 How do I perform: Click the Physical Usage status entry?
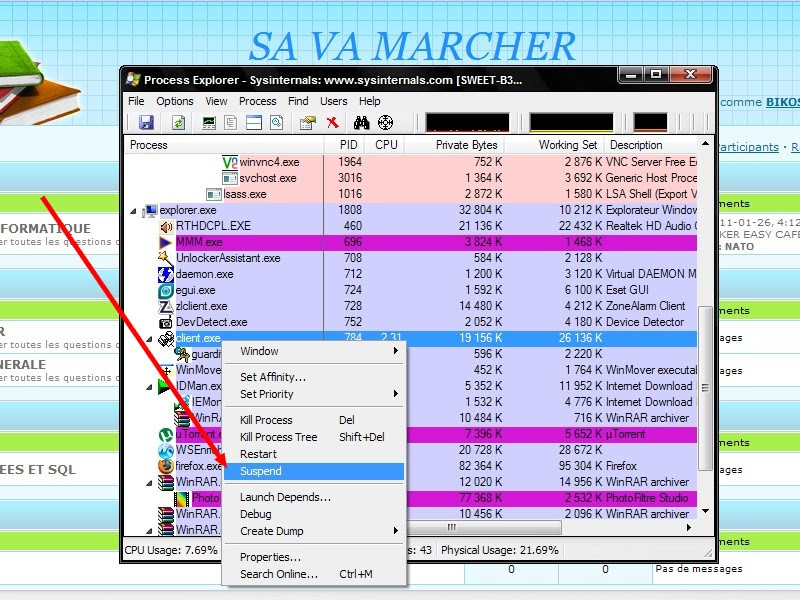(x=499, y=550)
